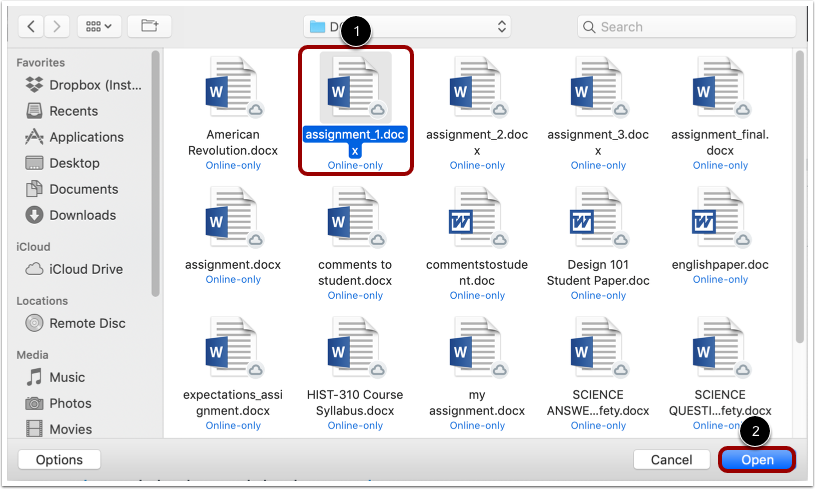Select the American Revolution.docx file icon
The image size is (815, 489).
(233, 87)
